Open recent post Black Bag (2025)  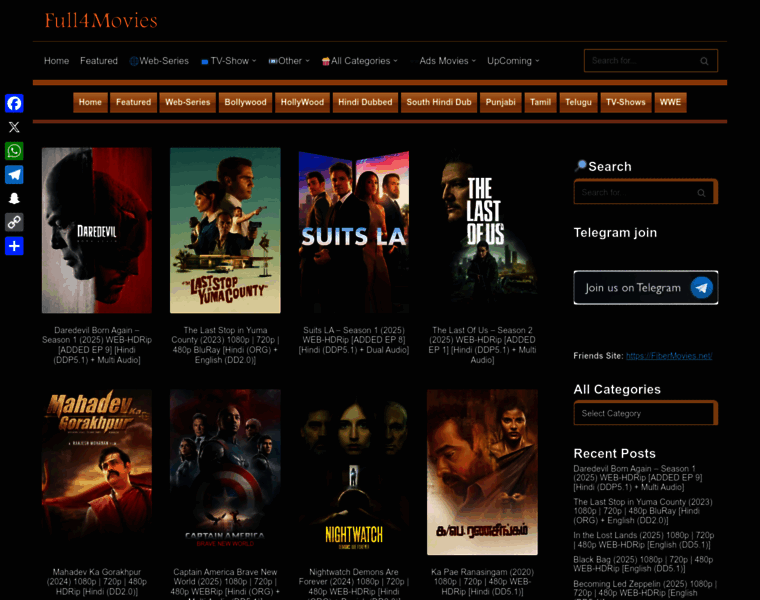click(x=643, y=564)
